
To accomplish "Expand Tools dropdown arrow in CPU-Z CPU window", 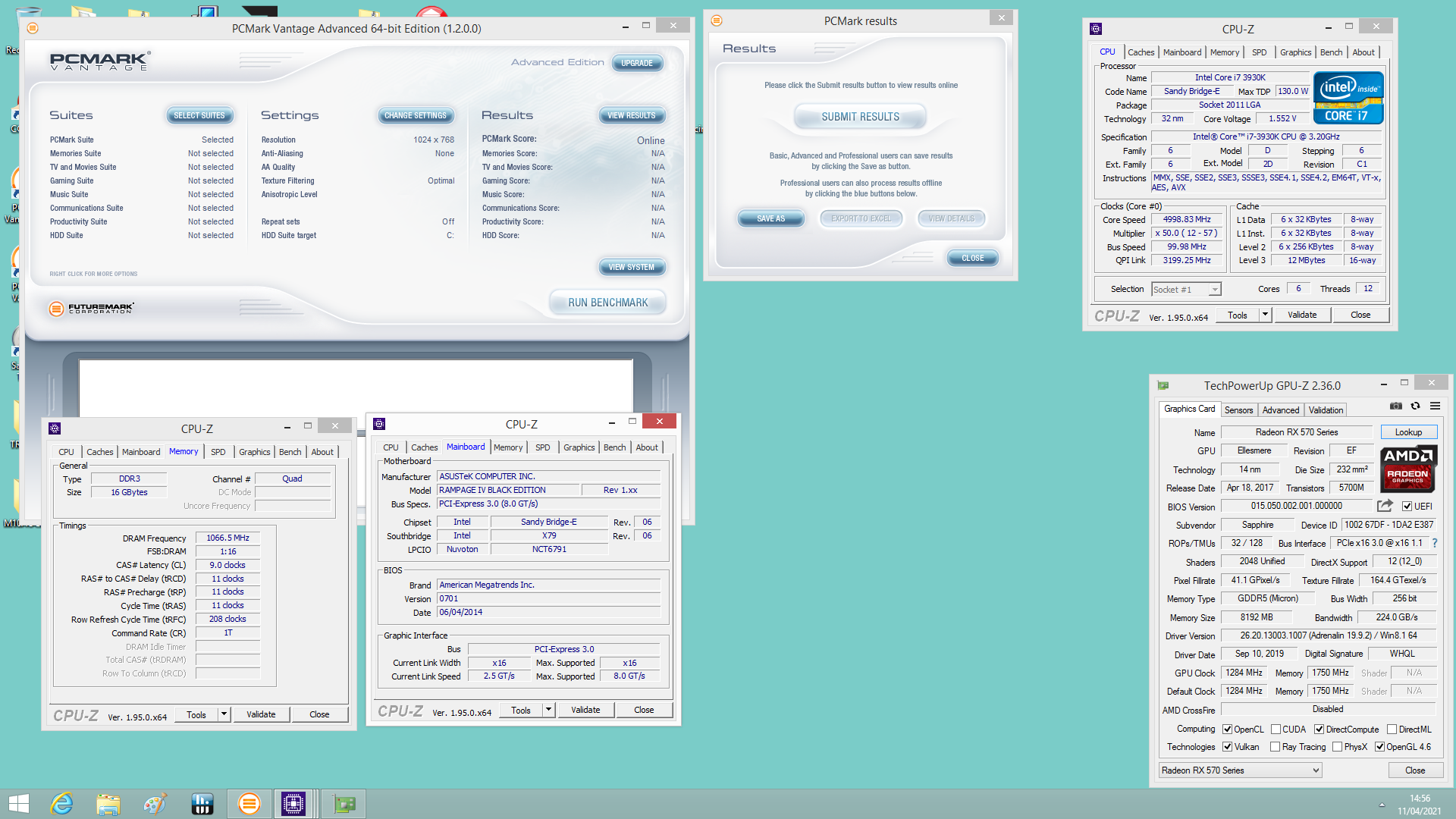I will [x=1264, y=315].
